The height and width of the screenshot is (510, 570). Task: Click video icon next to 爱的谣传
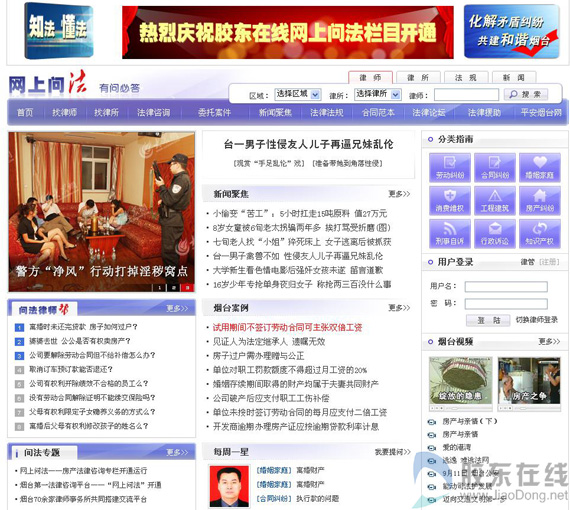(431, 448)
